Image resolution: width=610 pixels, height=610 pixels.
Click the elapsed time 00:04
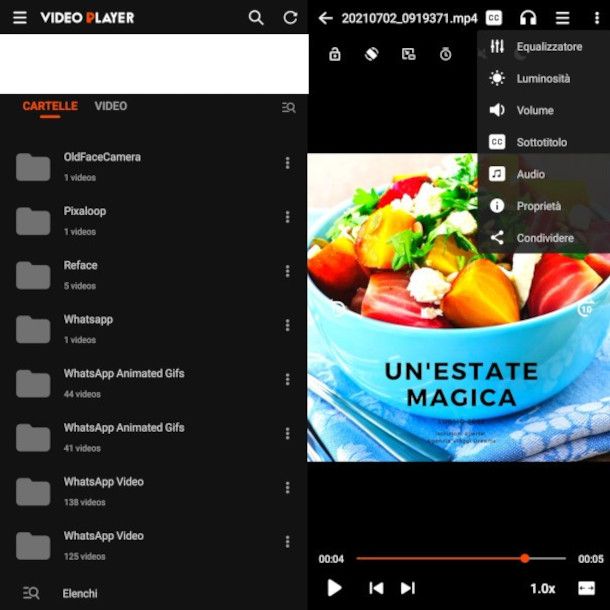click(331, 559)
